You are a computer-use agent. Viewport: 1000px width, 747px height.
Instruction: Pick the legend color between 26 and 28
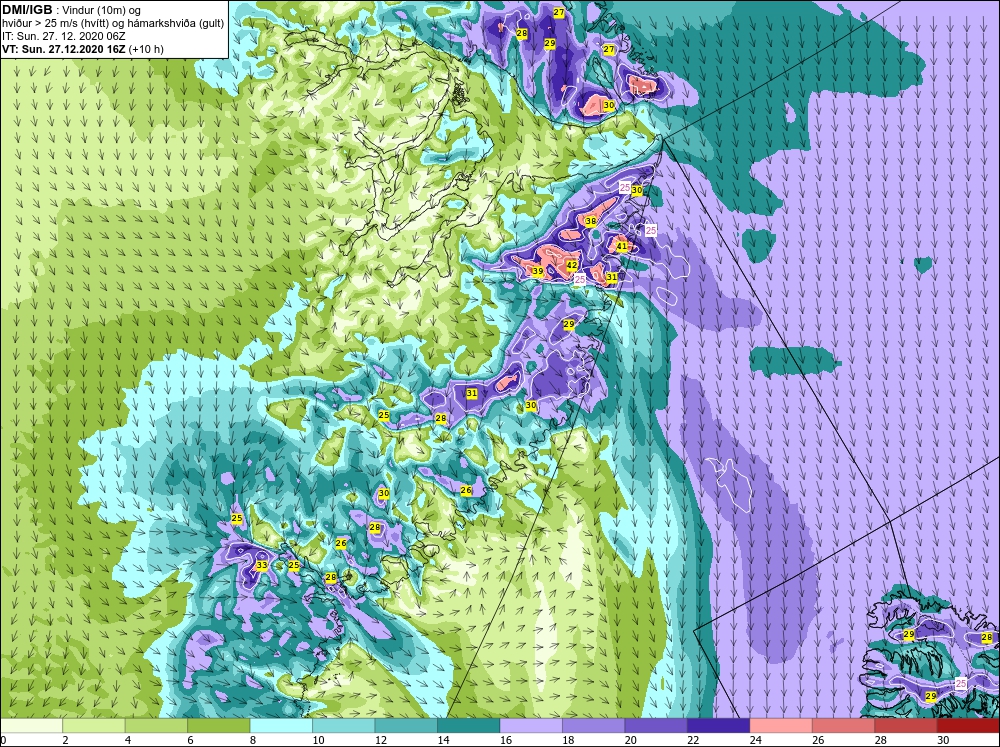(844, 726)
